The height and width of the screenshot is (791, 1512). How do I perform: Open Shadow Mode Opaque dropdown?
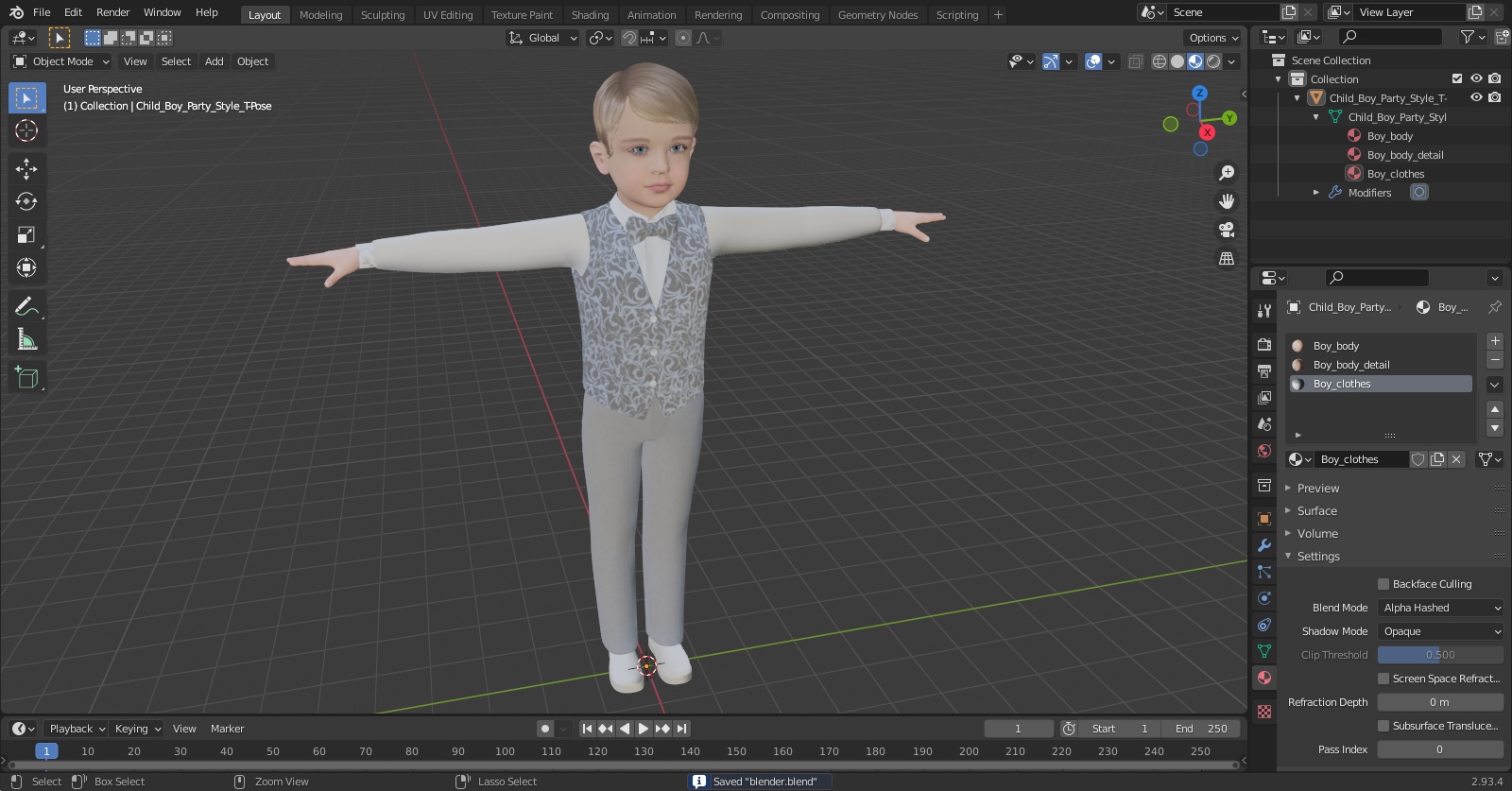coord(1440,631)
